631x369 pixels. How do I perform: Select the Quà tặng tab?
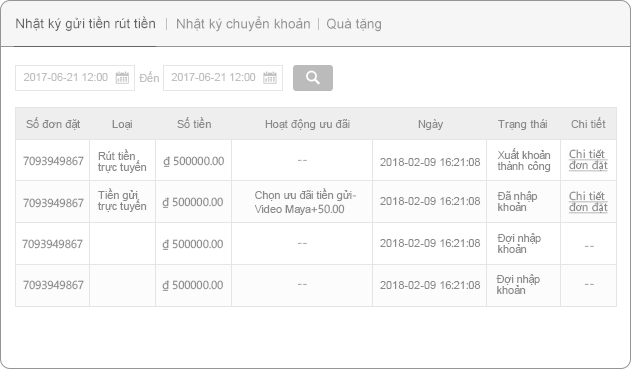354,24
